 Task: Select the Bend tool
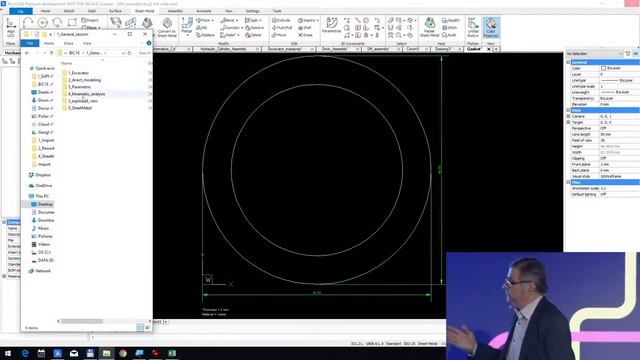point(228,20)
